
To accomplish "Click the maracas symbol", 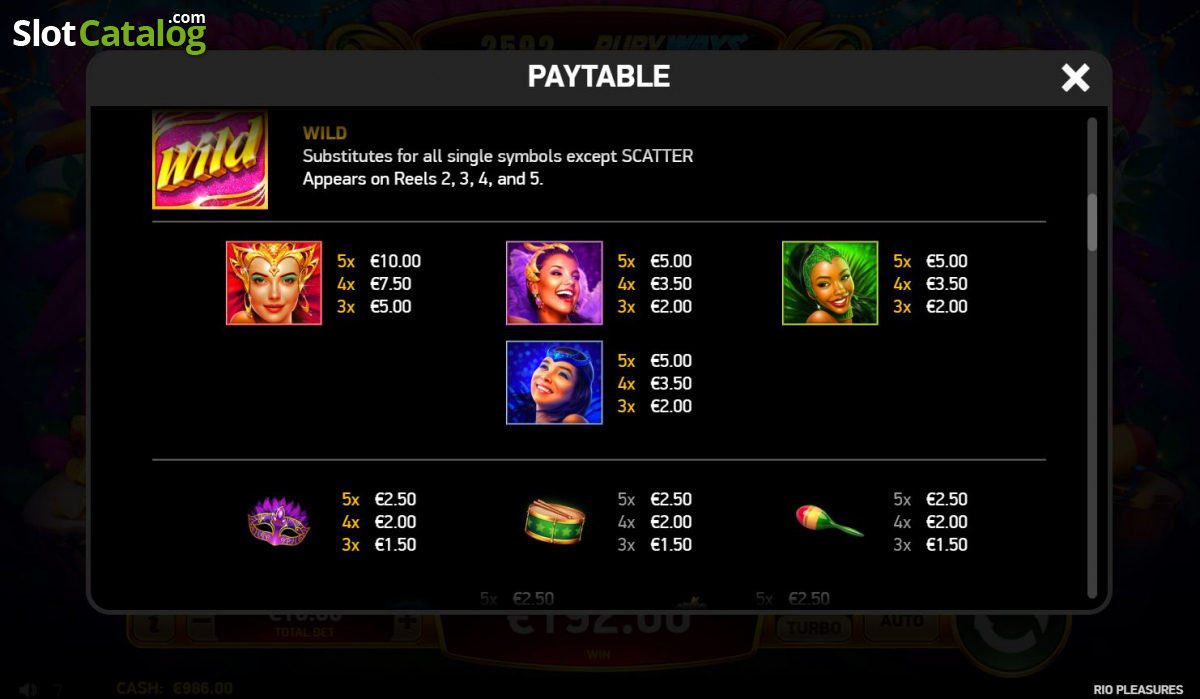I will tap(829, 520).
